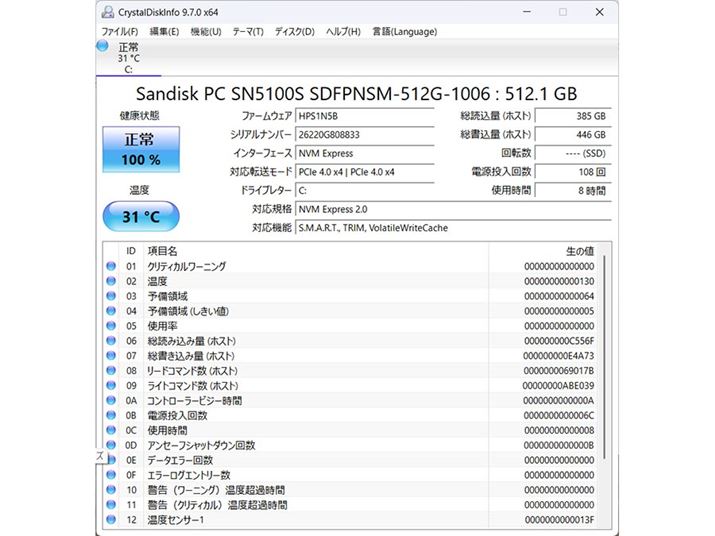Click raw value 00000000E4A73
The width and height of the screenshot is (715, 536).
click(x=559, y=356)
